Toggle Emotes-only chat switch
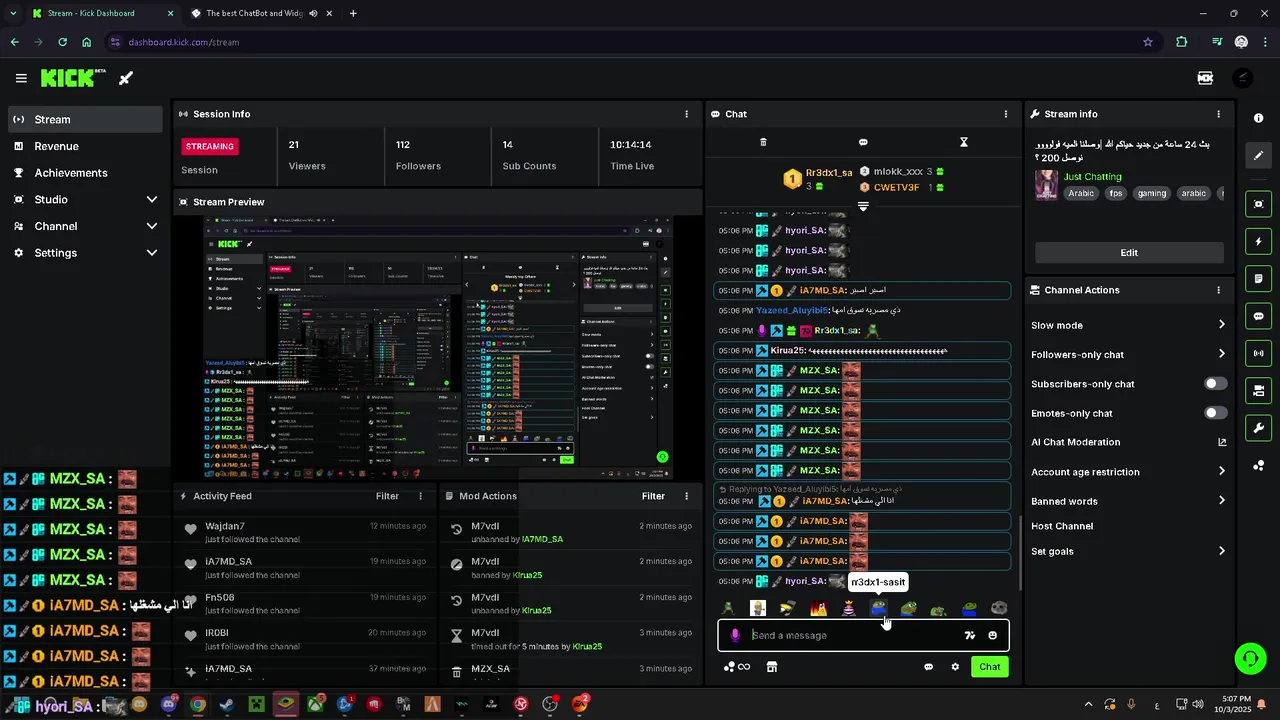 [x=1216, y=413]
